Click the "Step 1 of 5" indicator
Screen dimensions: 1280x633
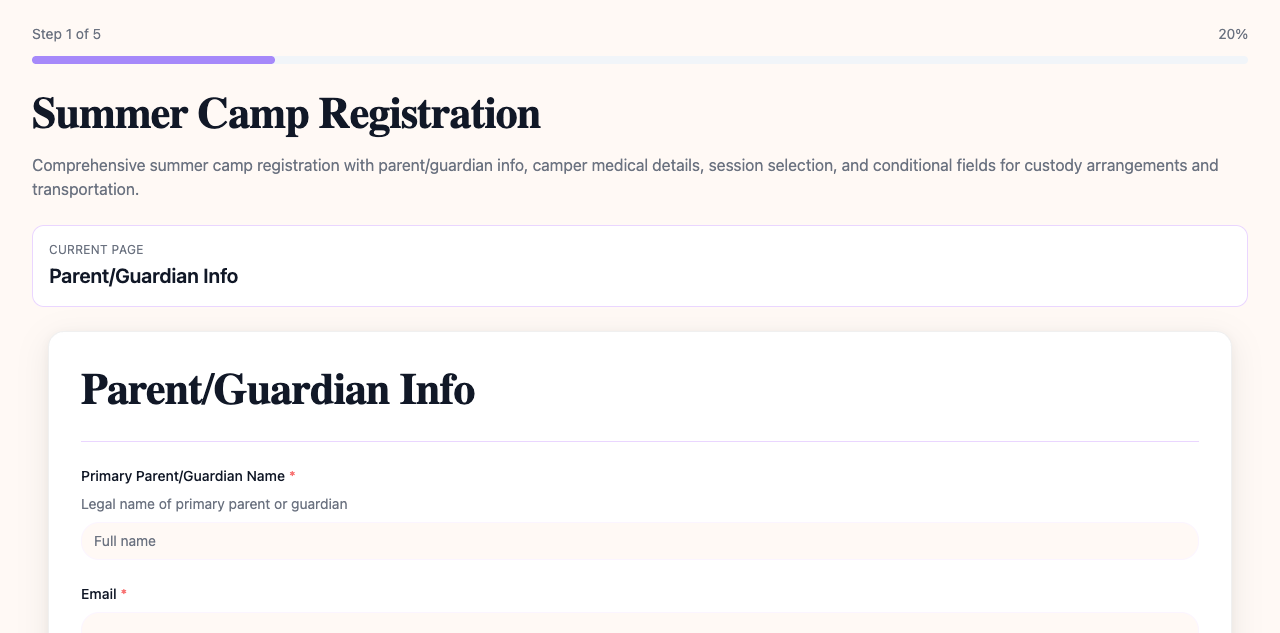66,34
